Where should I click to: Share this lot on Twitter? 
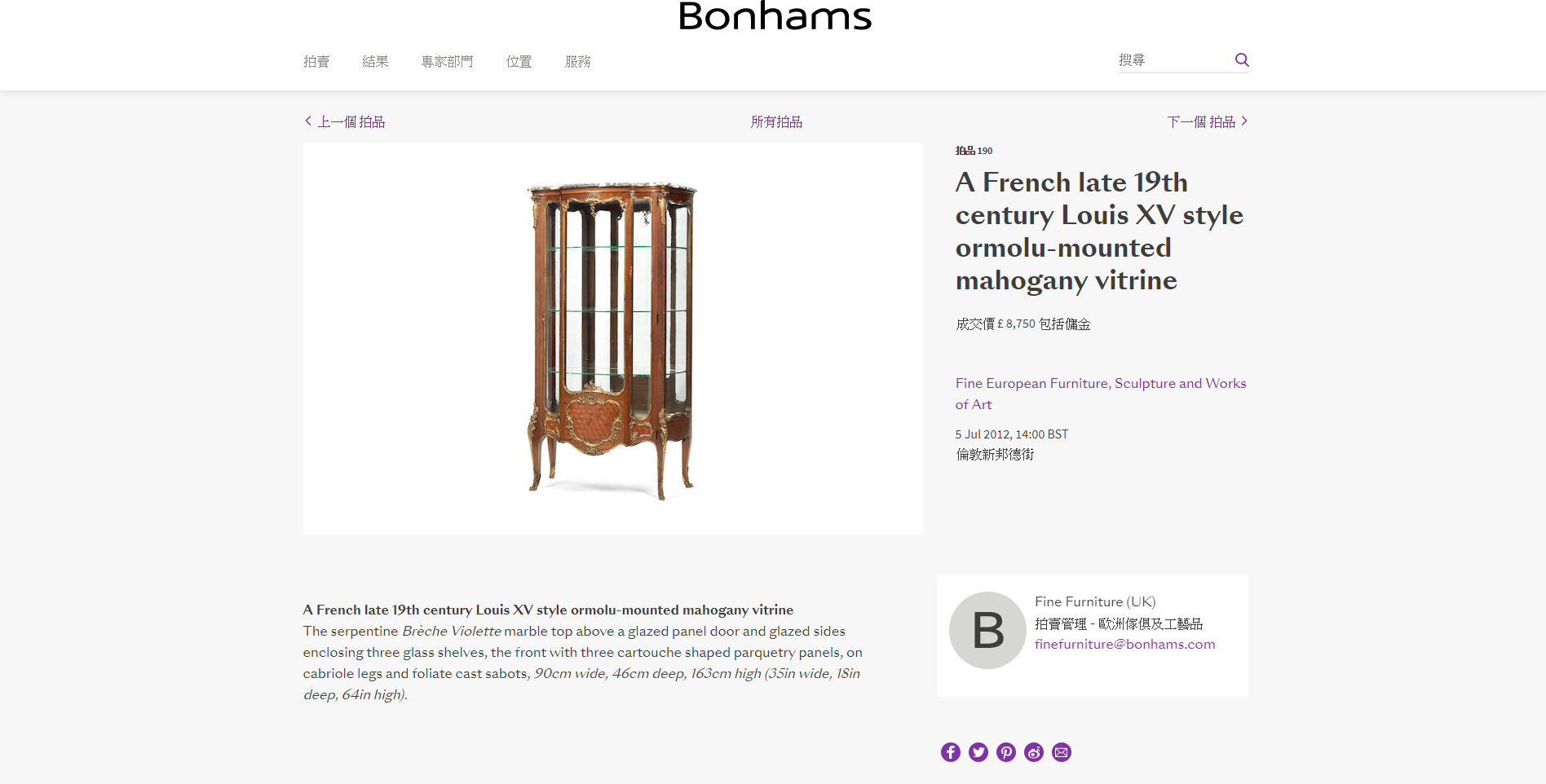[978, 752]
